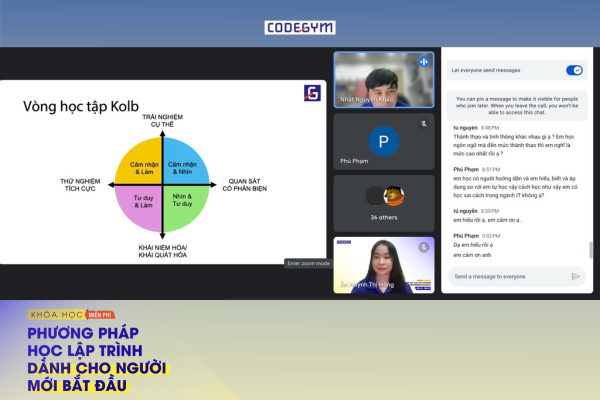
Task: Select Nhật Nguyễn Khắc video thumbnail
Action: pyautogui.click(x=383, y=80)
